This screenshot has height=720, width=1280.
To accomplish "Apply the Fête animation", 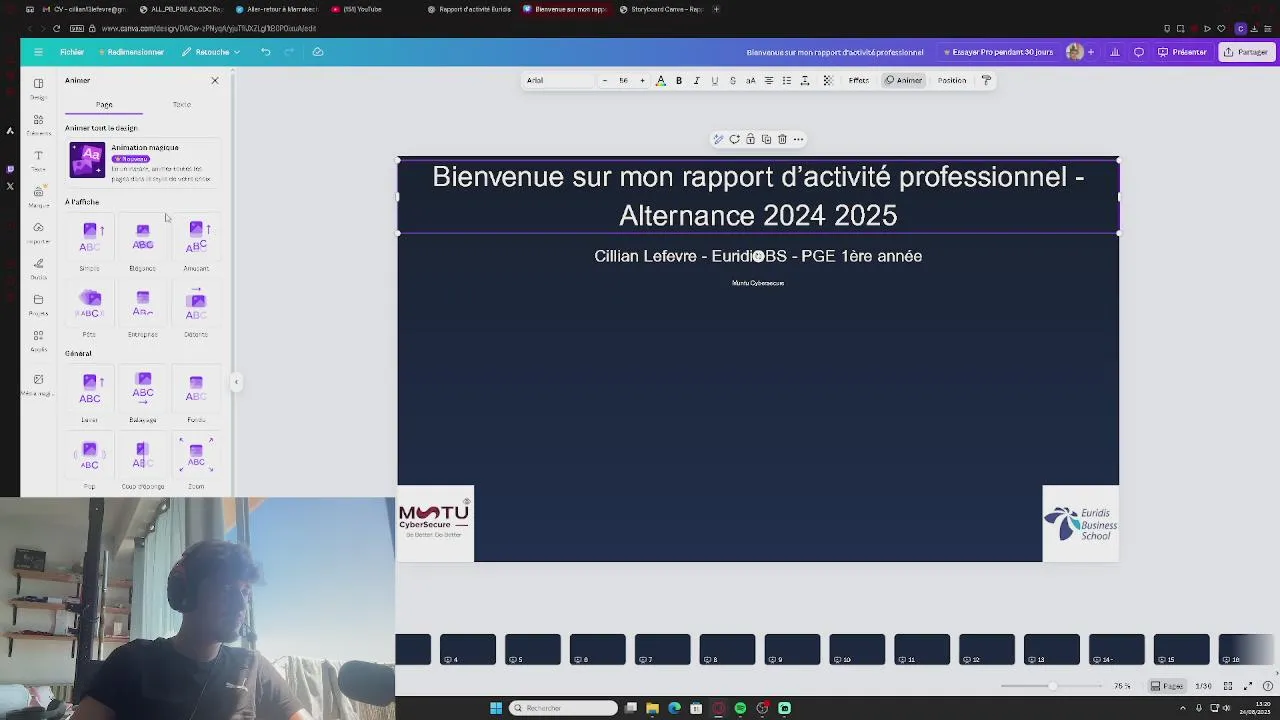I will (90, 311).
